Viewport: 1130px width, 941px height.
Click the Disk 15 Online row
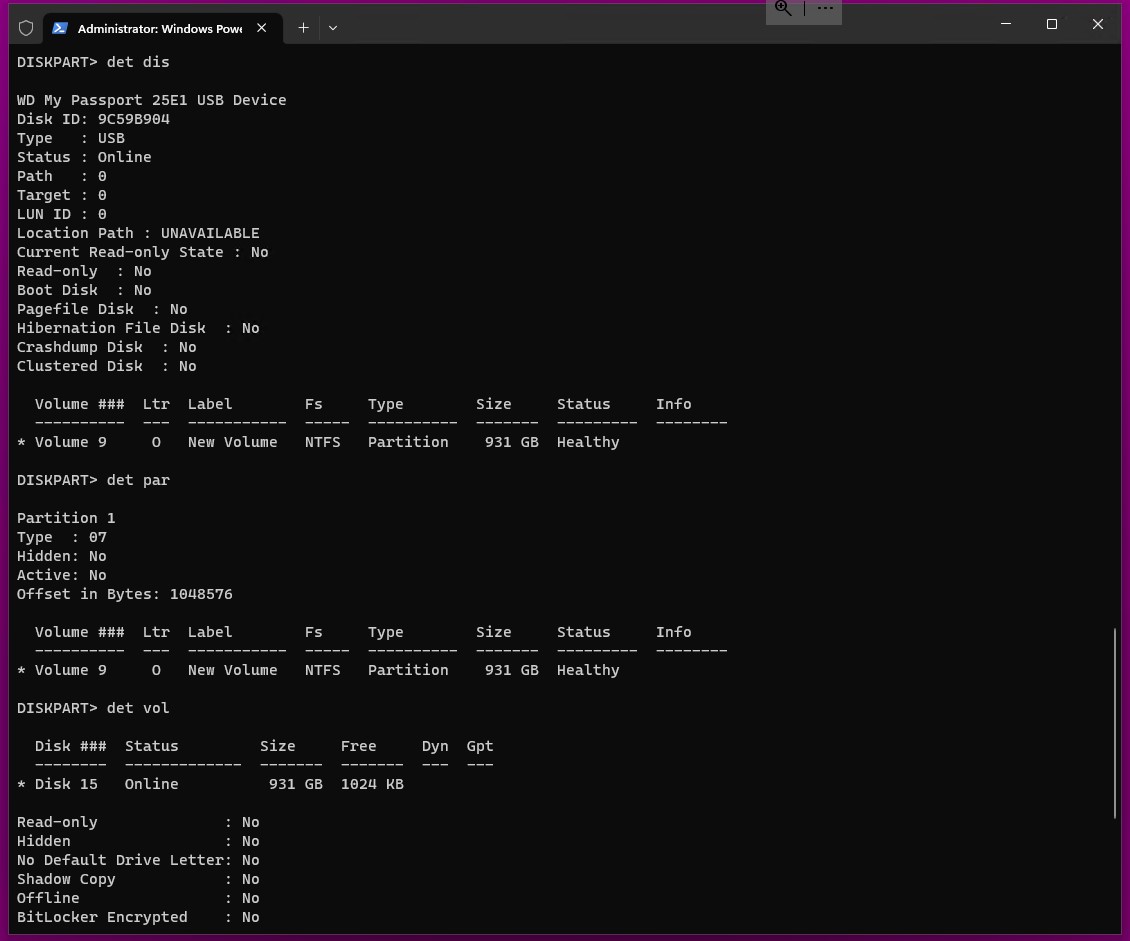(210, 784)
